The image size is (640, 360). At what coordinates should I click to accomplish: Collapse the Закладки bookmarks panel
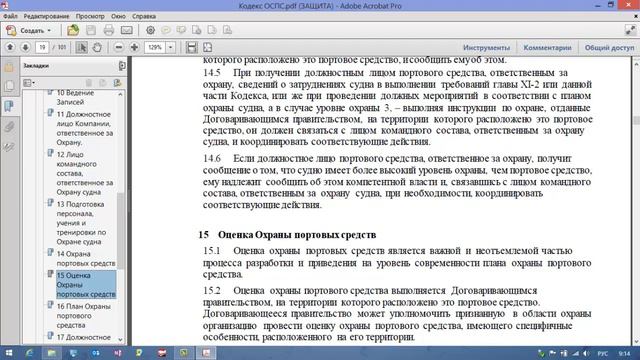pyautogui.click(x=122, y=66)
